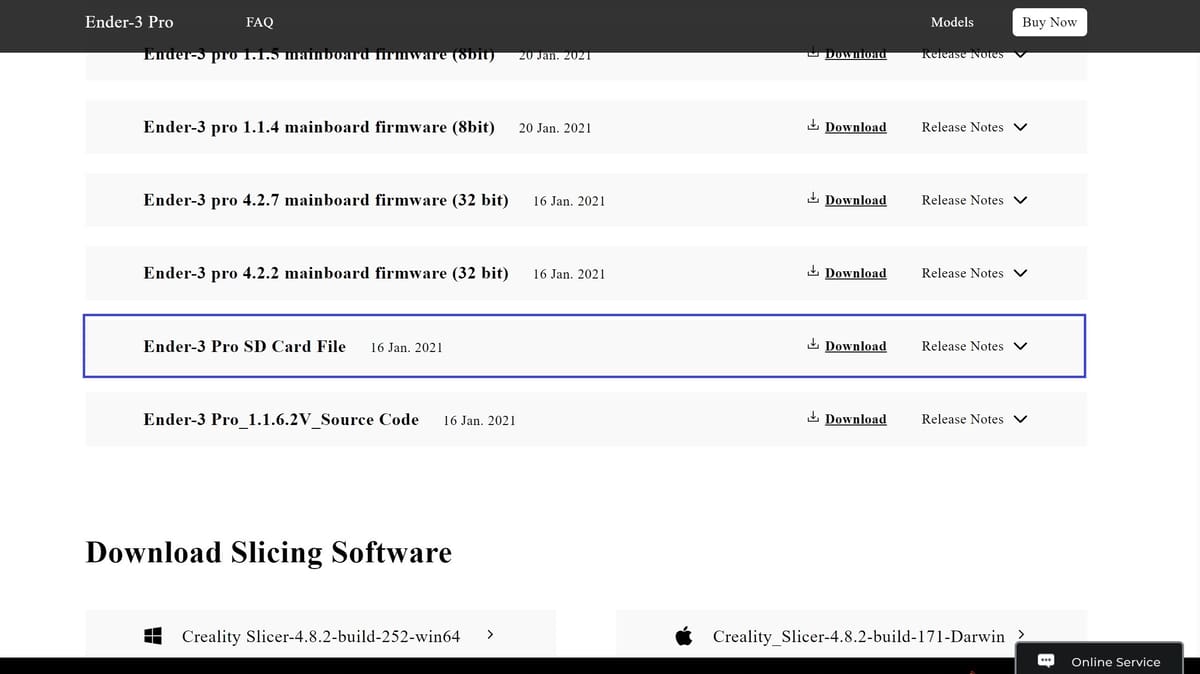
Task: Click the 16 Jan. 2021 date on 4.2.2 firmware
Action: (x=569, y=274)
